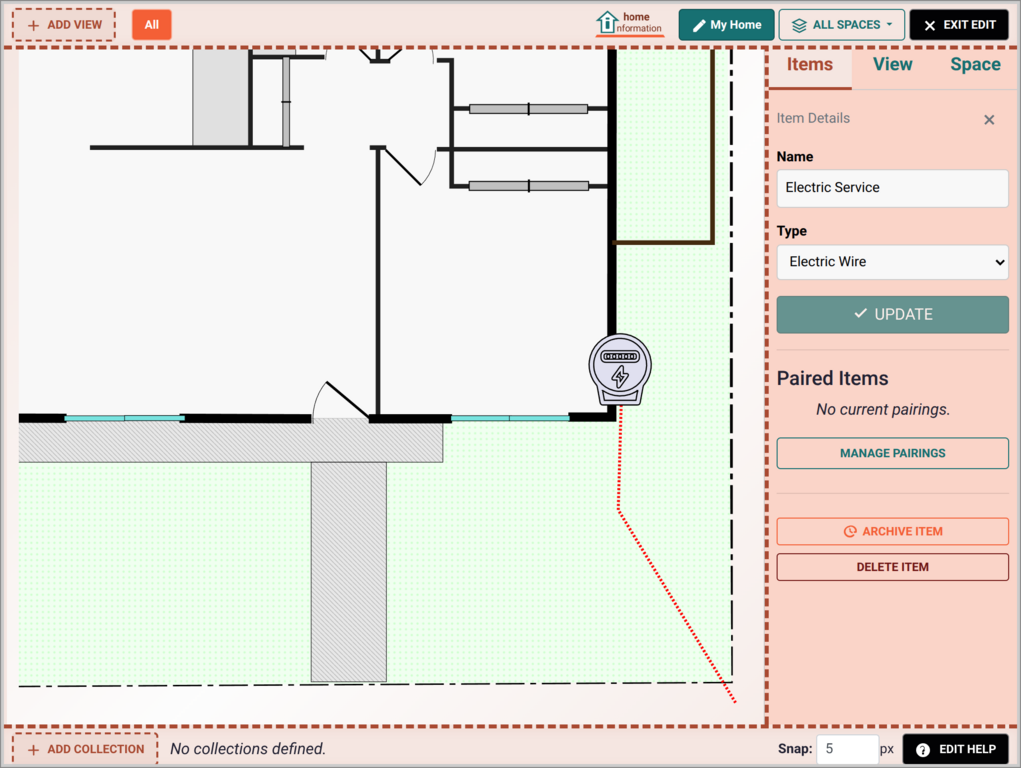This screenshot has width=1021, height=768.
Task: Open the Type dropdown showing Electric Wire
Action: coord(892,262)
